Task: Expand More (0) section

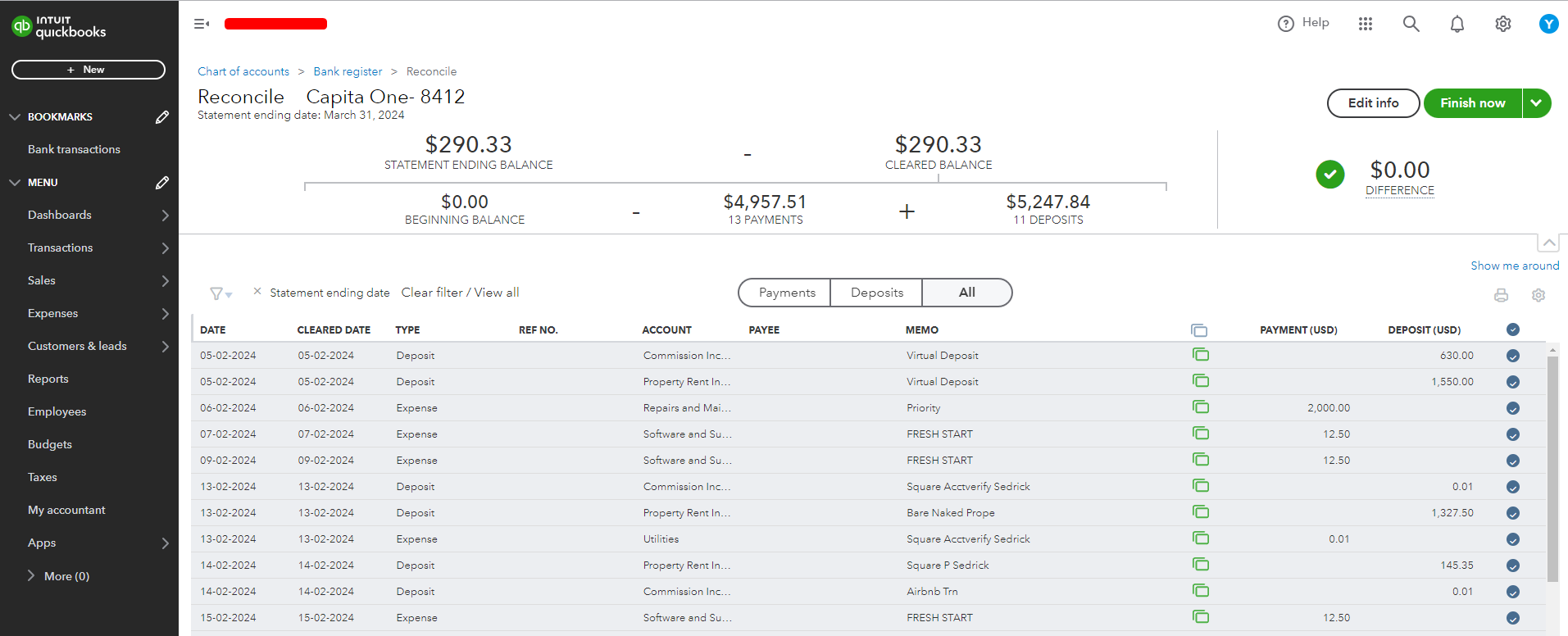Action: click(58, 576)
